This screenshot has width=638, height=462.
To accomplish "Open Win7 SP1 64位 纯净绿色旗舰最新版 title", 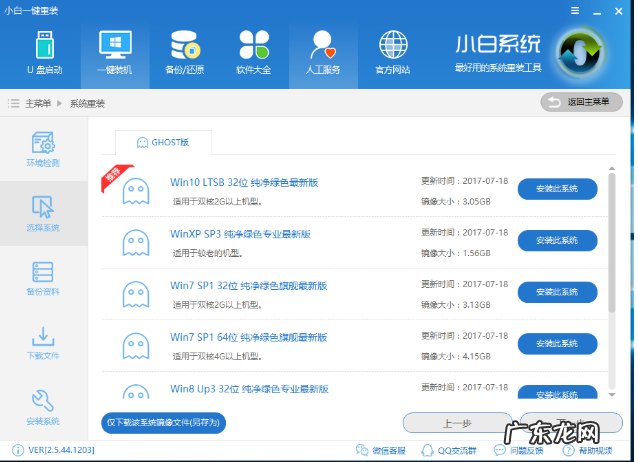I will pyautogui.click(x=249, y=337).
